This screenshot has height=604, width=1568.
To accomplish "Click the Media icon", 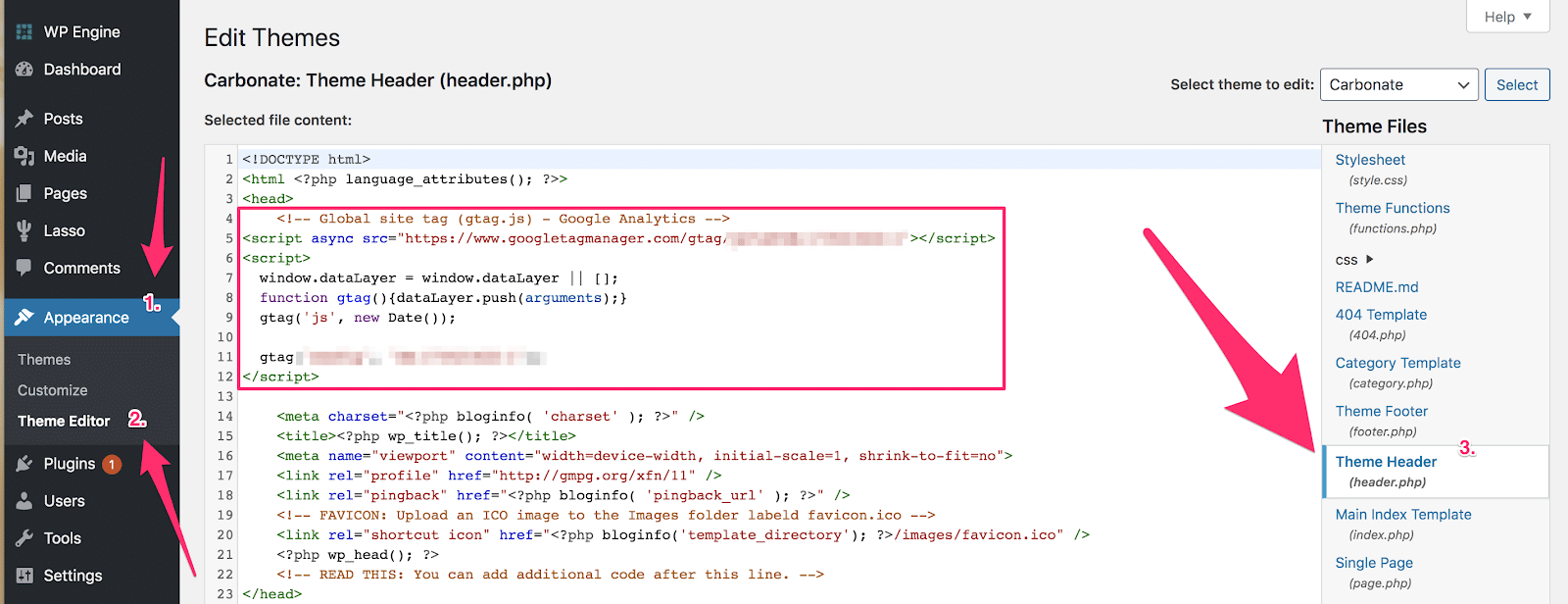I will point(24,156).
